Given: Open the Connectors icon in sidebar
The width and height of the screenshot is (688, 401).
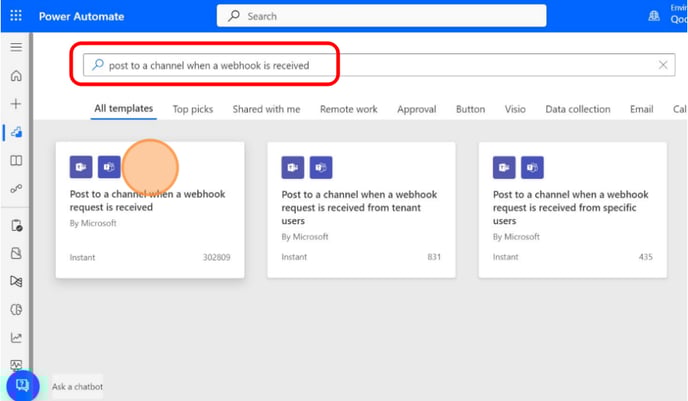Looking at the screenshot, I should pyautogui.click(x=16, y=189).
